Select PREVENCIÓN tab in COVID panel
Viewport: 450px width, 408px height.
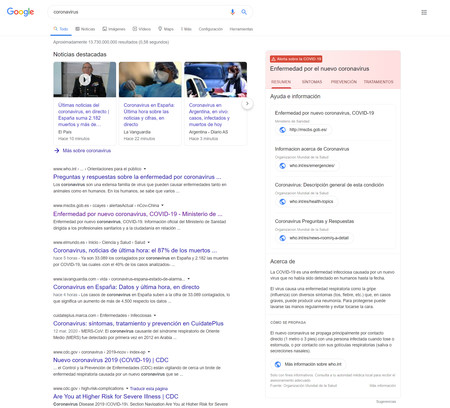click(344, 82)
